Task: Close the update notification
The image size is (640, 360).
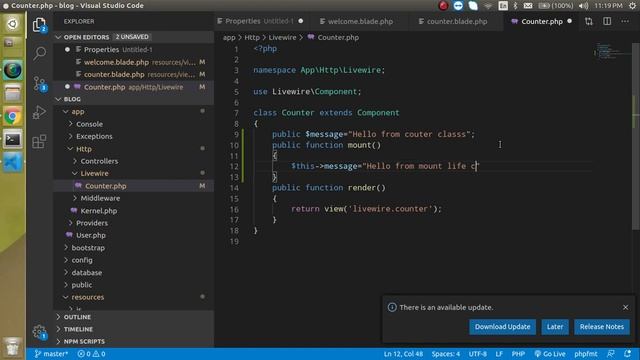Action: [x=625, y=307]
